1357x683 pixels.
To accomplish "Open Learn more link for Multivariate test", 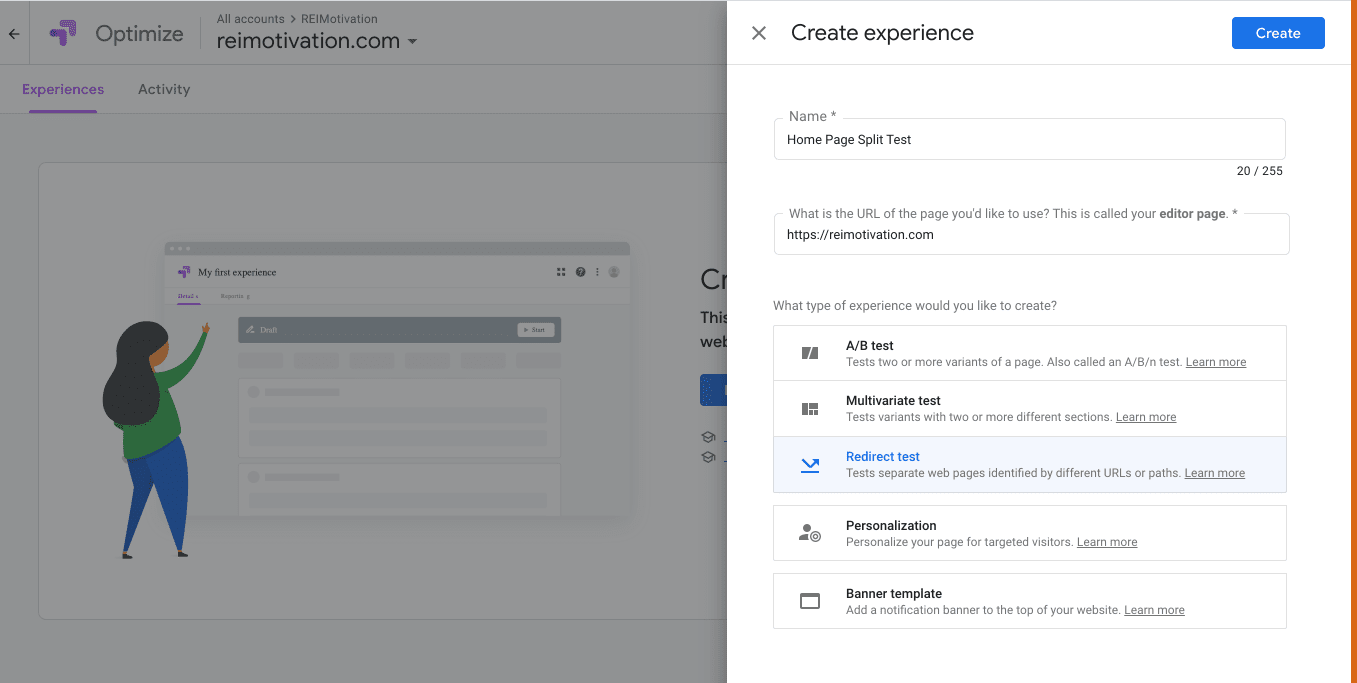I will 1145,417.
